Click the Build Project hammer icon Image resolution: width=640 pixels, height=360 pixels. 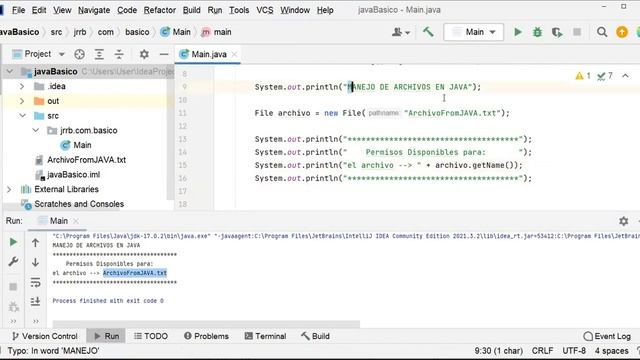(x=428, y=32)
